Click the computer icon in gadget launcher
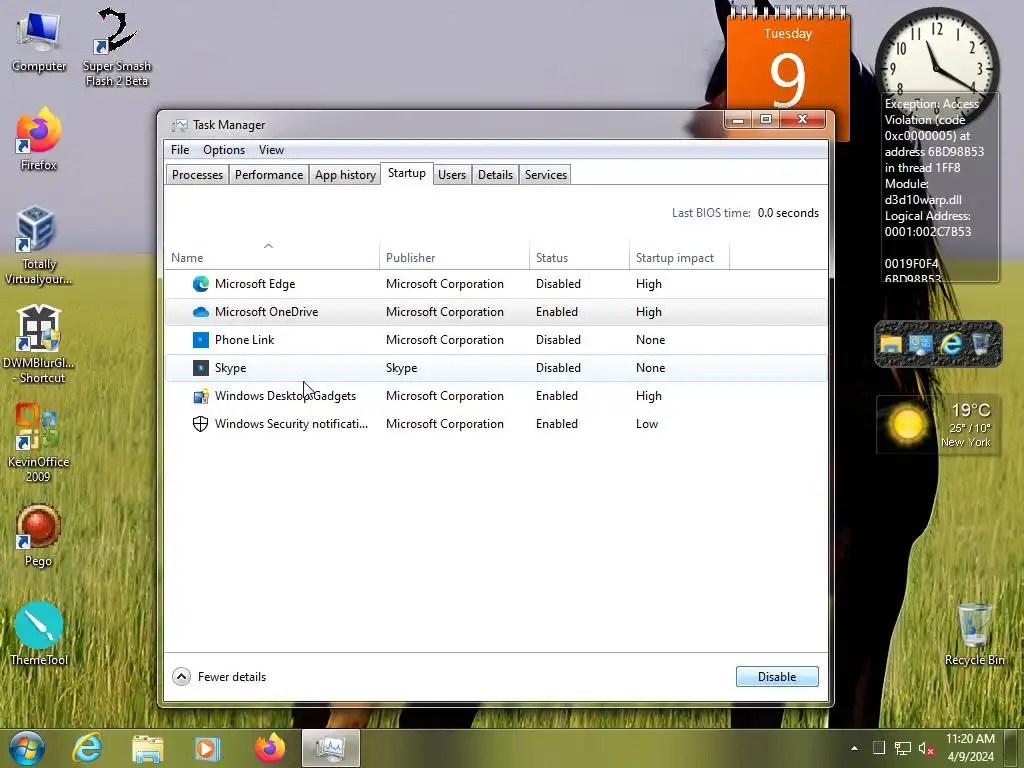This screenshot has height=768, width=1024. [x=921, y=344]
